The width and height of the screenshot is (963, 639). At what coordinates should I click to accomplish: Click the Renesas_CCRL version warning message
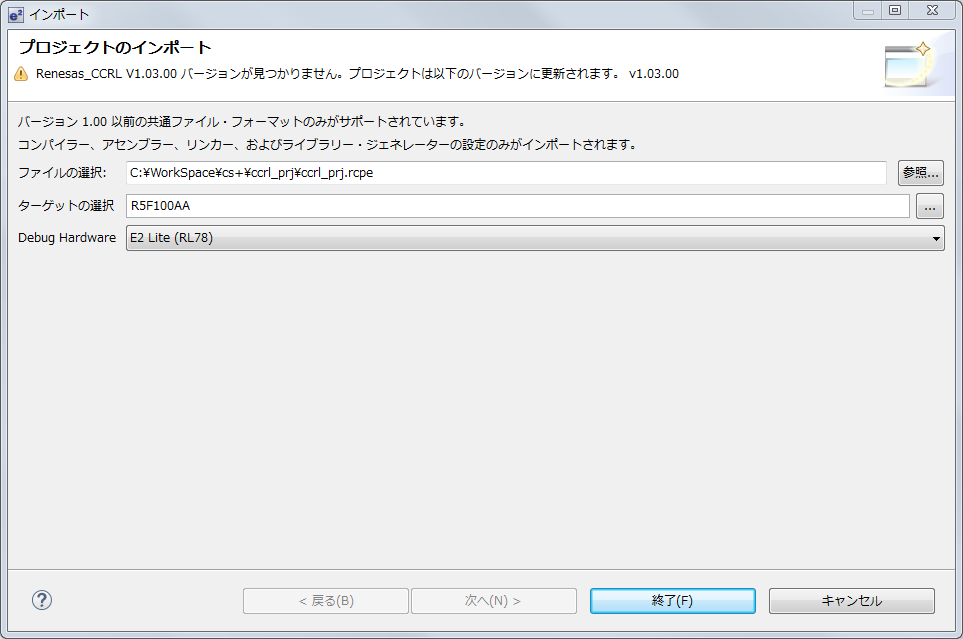click(x=357, y=74)
